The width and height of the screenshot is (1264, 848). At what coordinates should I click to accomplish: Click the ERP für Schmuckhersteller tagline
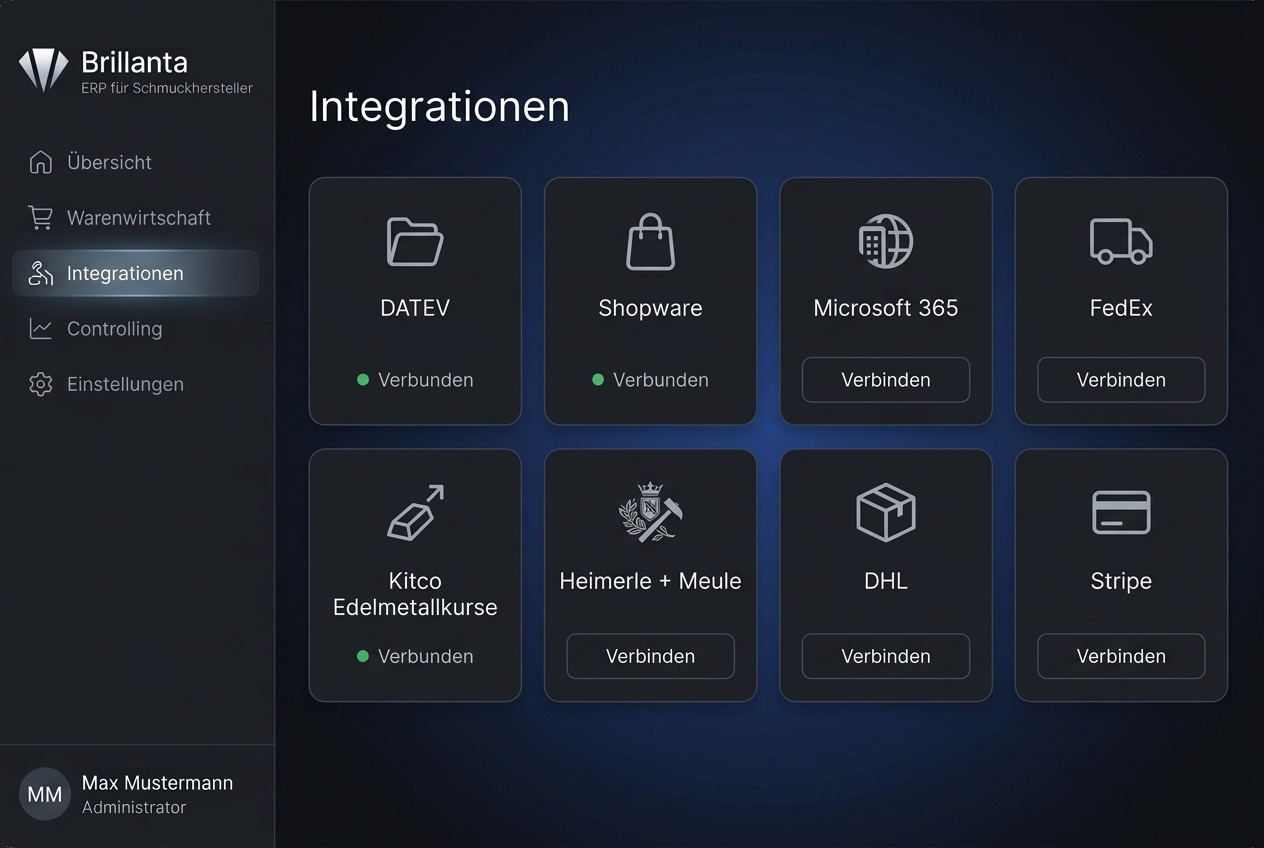[x=167, y=88]
